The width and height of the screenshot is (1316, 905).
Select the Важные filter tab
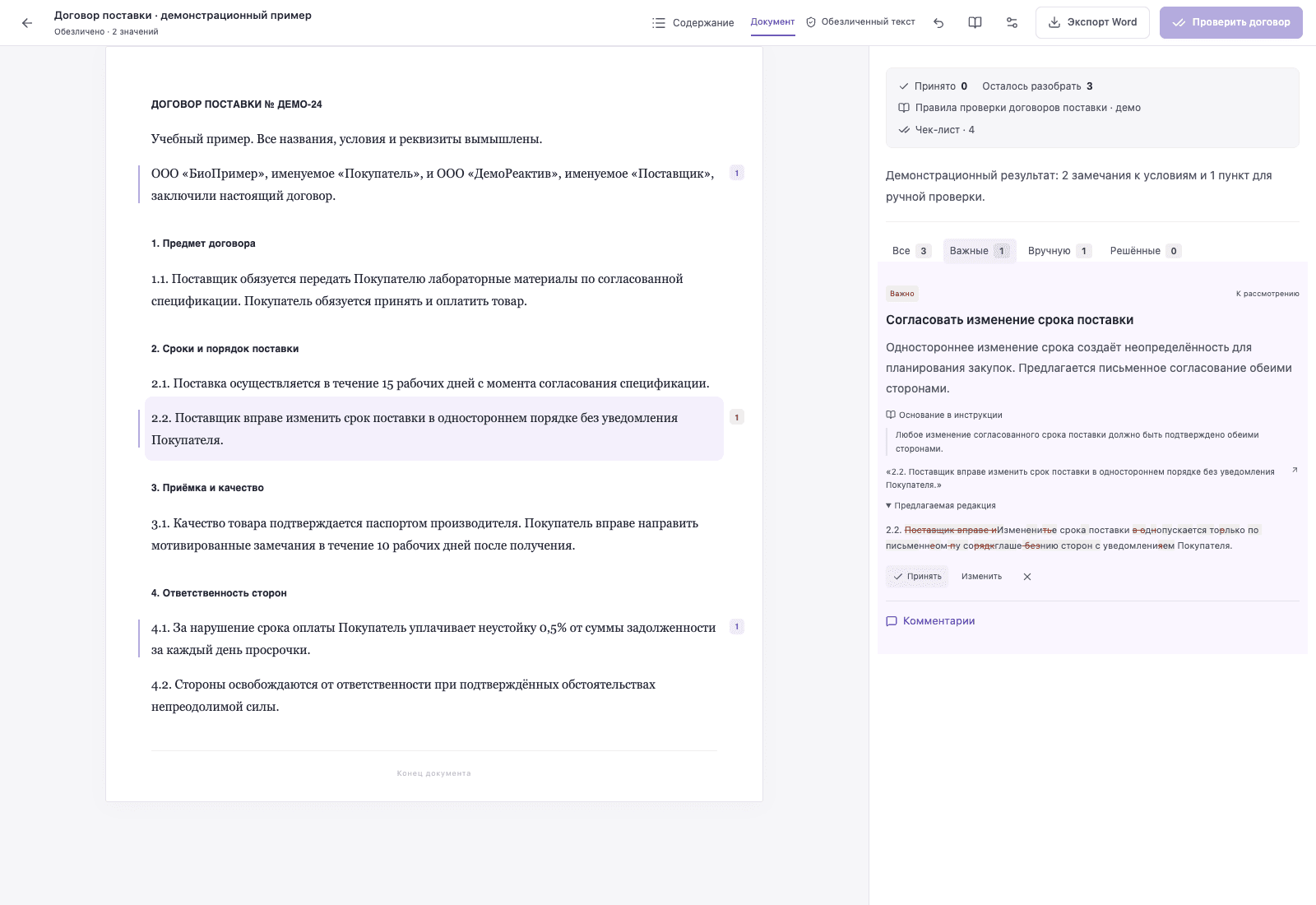980,251
